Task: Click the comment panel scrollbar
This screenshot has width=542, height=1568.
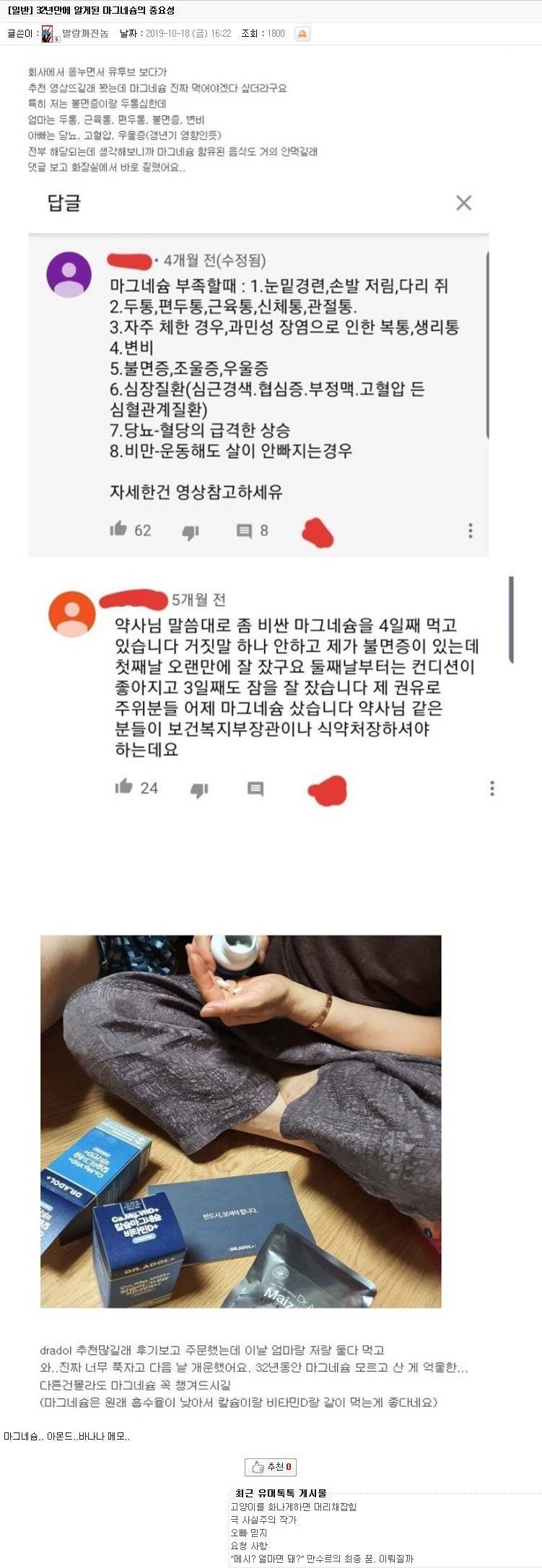Action: (488, 345)
